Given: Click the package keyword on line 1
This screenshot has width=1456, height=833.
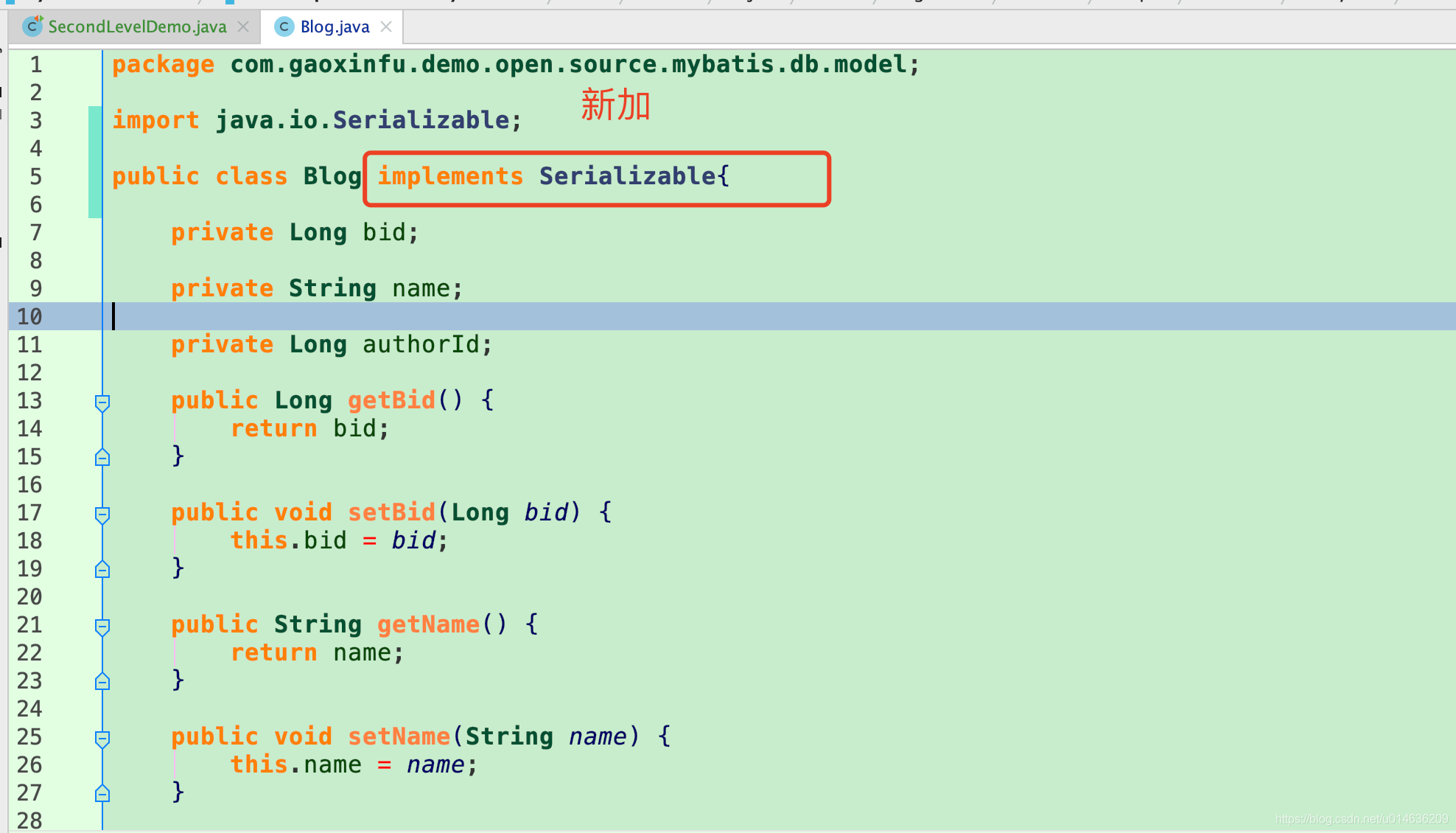Looking at the screenshot, I should [x=164, y=65].
